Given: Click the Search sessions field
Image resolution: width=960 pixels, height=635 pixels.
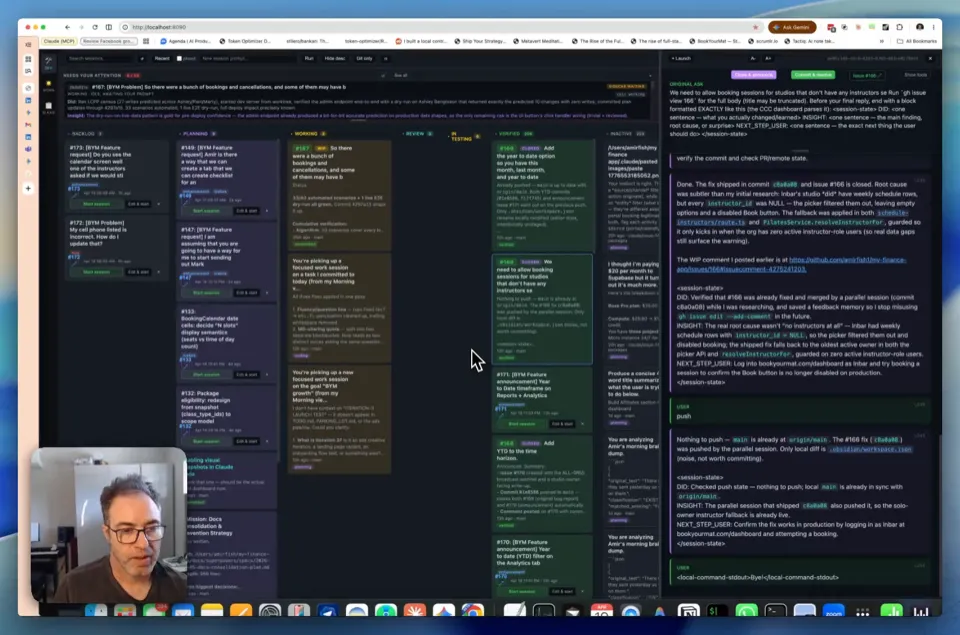Looking at the screenshot, I should coord(101,58).
